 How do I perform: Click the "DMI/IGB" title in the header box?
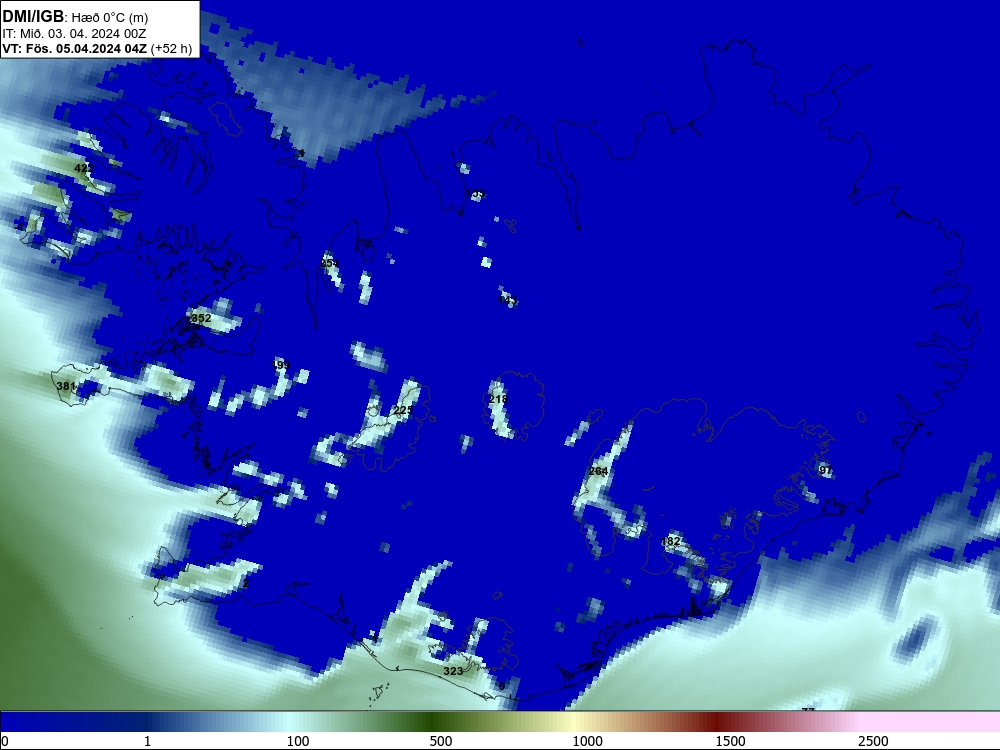coord(33,17)
